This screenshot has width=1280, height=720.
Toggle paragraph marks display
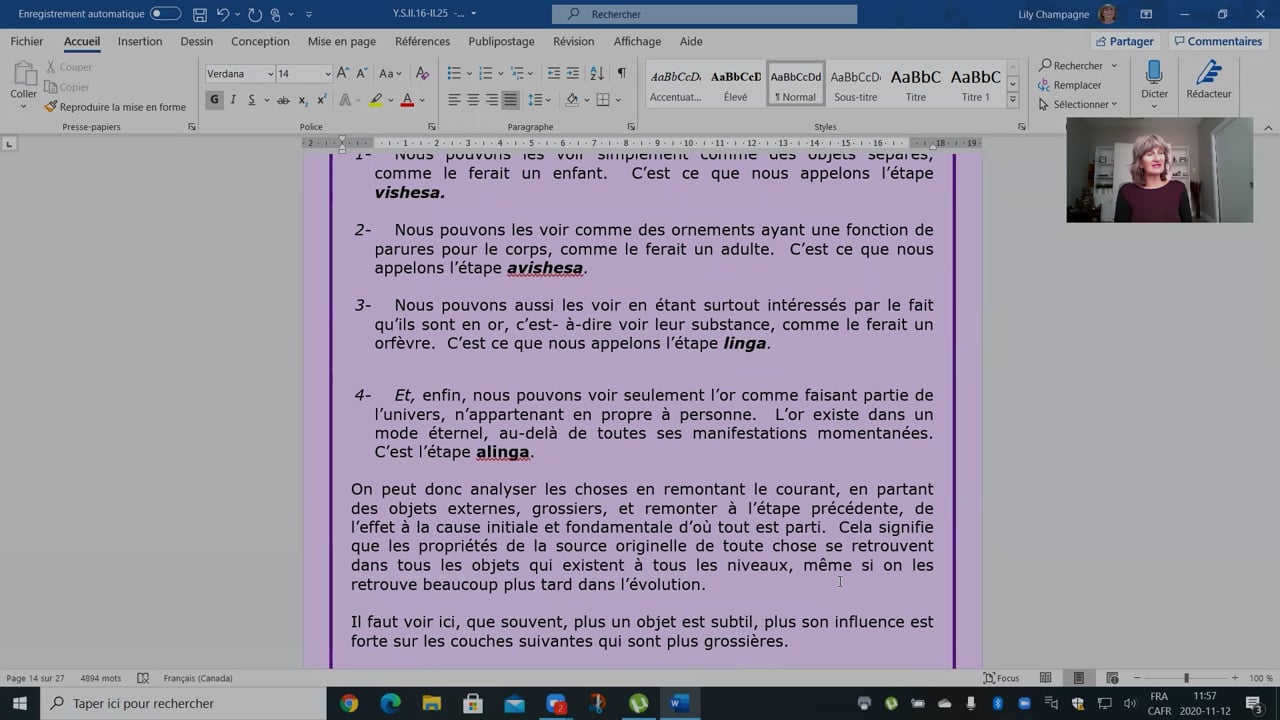point(621,73)
